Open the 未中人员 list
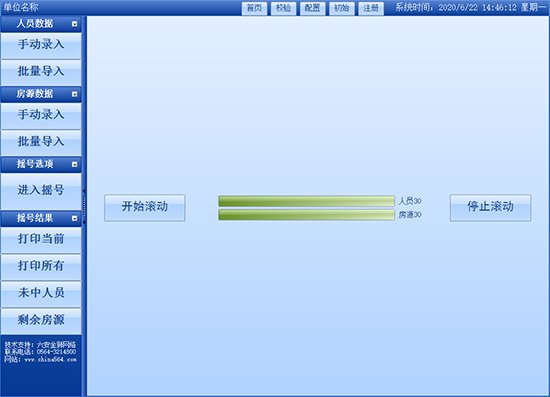 [41, 294]
